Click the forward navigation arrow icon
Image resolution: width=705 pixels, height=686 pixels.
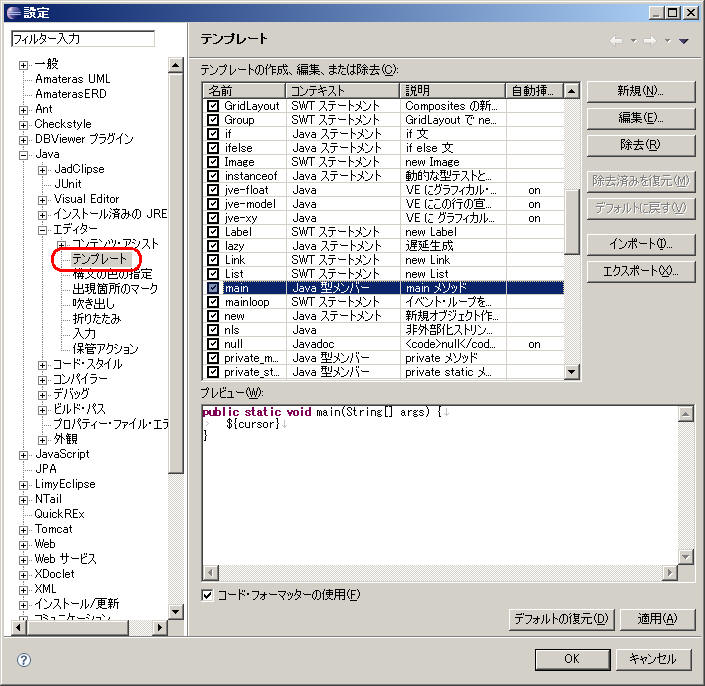coord(649,41)
